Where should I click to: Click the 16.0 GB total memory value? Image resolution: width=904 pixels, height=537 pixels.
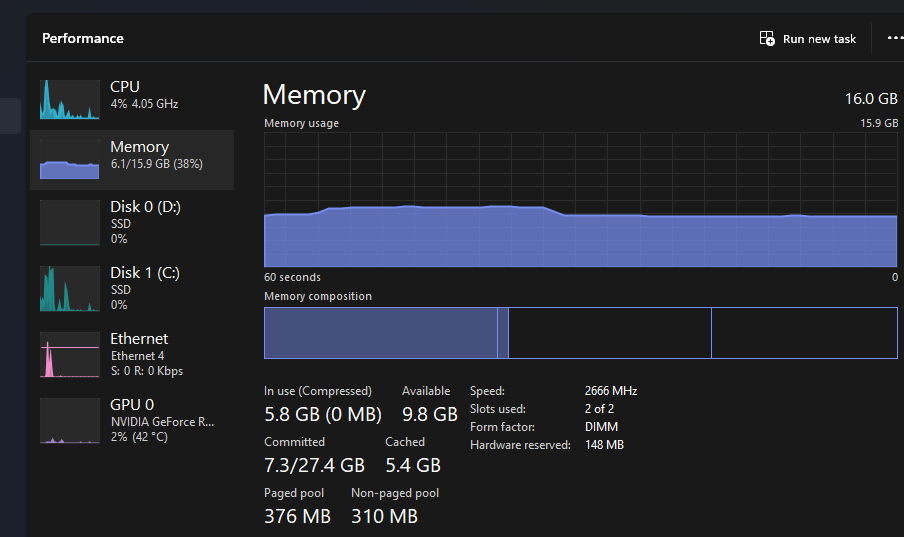pos(871,99)
